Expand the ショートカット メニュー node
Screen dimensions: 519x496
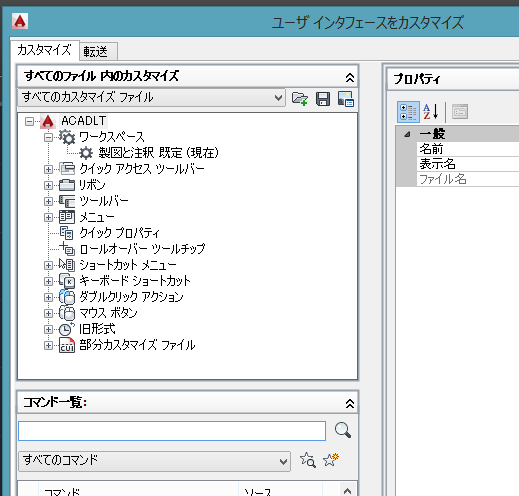48,265
